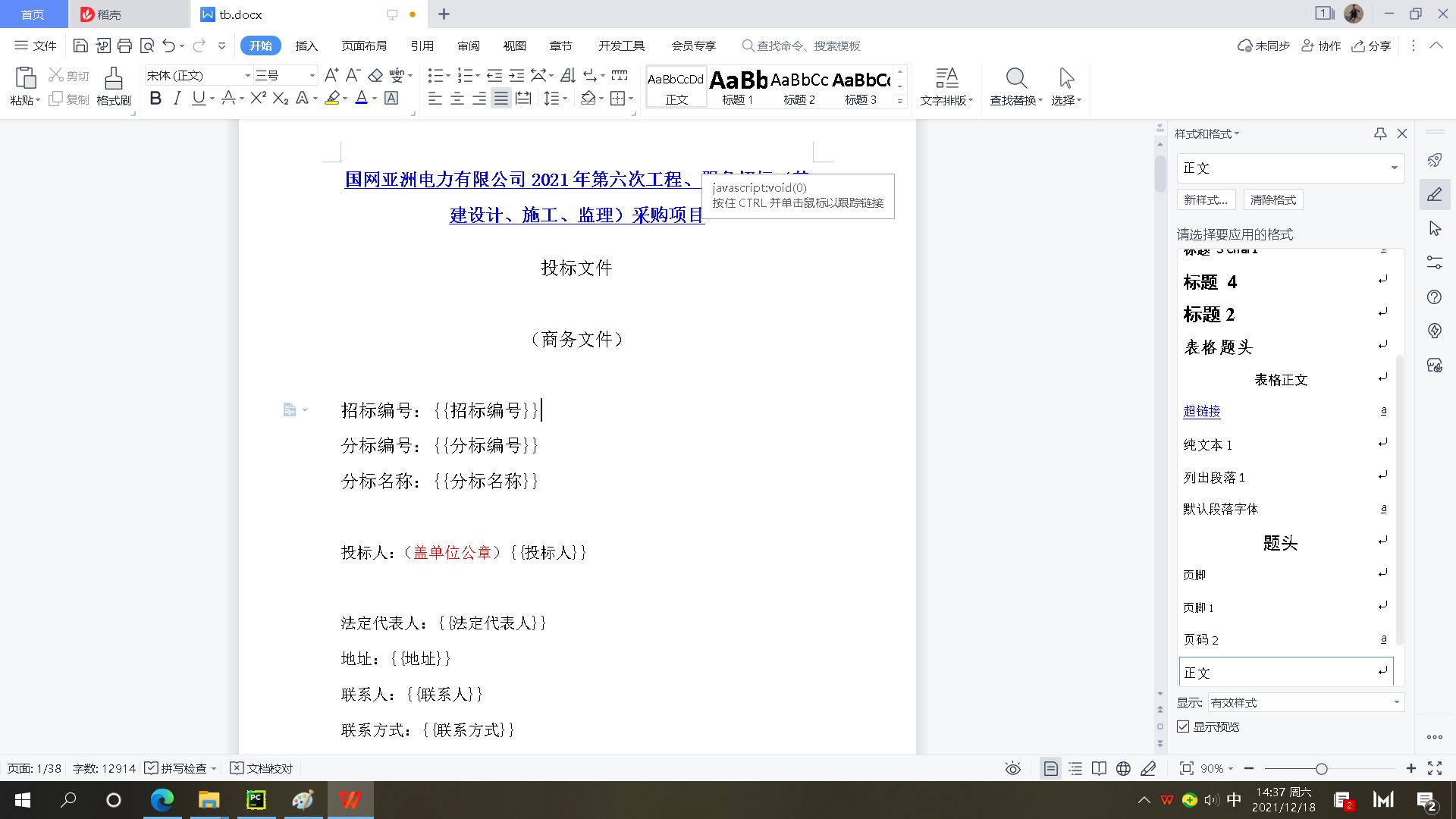
Task: Increase font size with the A+ icon
Action: [x=331, y=75]
